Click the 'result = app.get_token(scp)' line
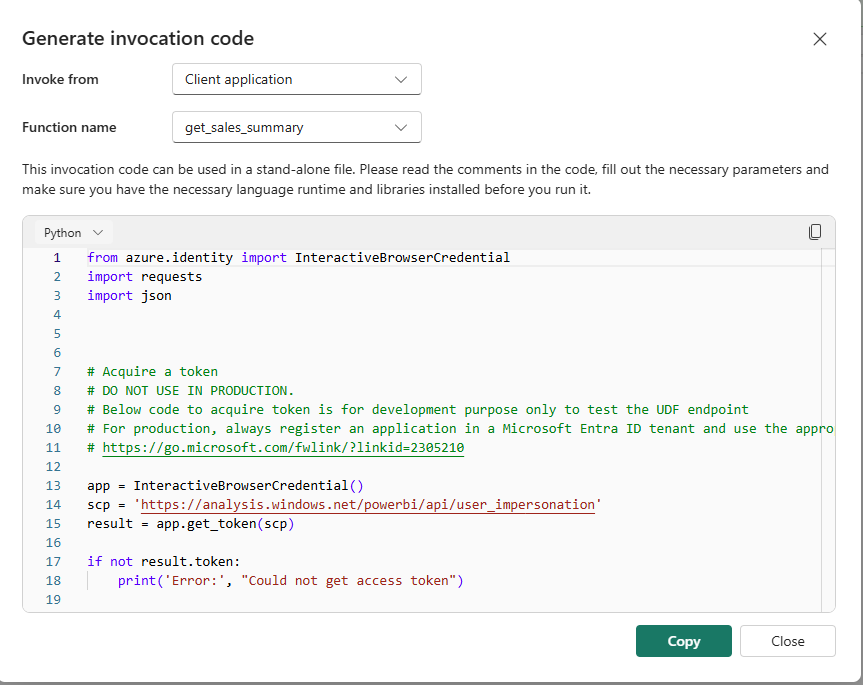Viewport: 863px width, 685px height. click(x=190, y=524)
